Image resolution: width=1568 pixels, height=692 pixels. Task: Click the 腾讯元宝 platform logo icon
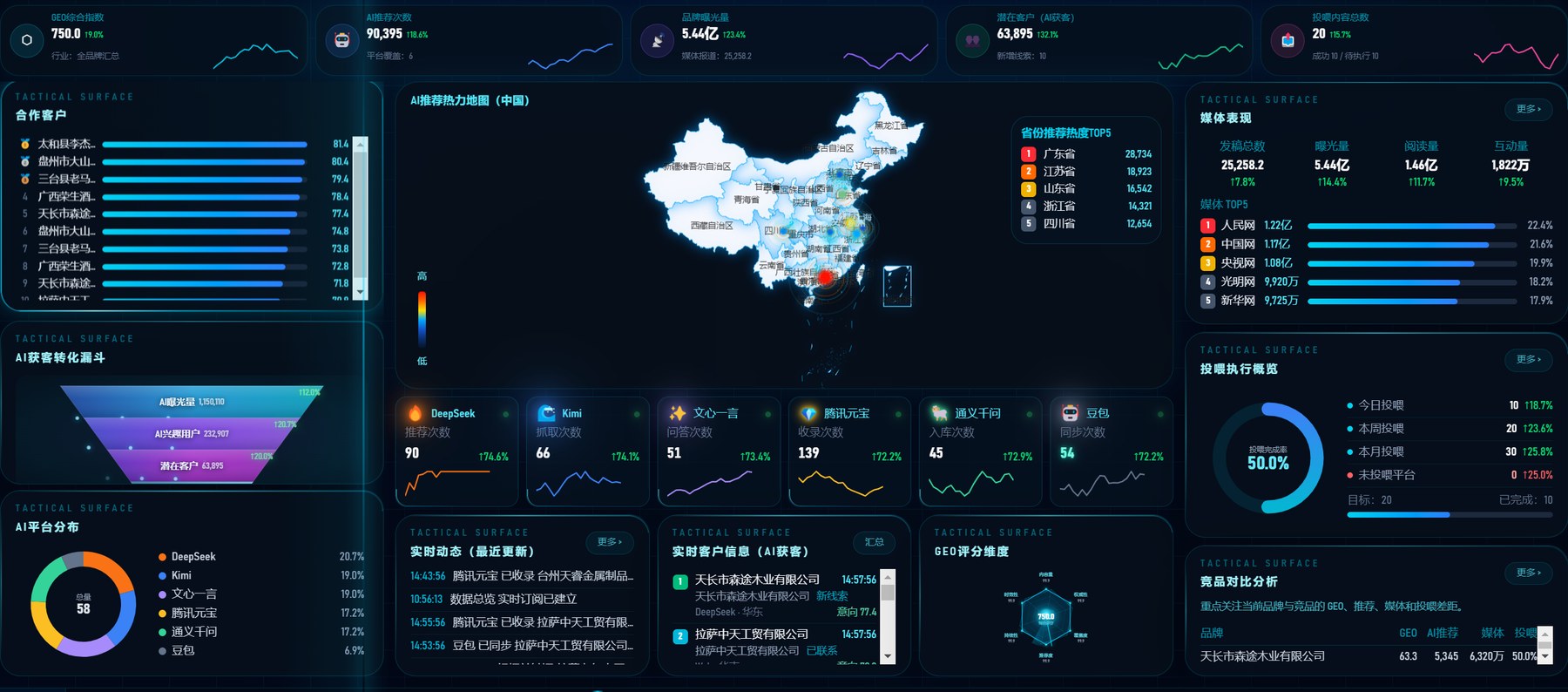click(809, 413)
